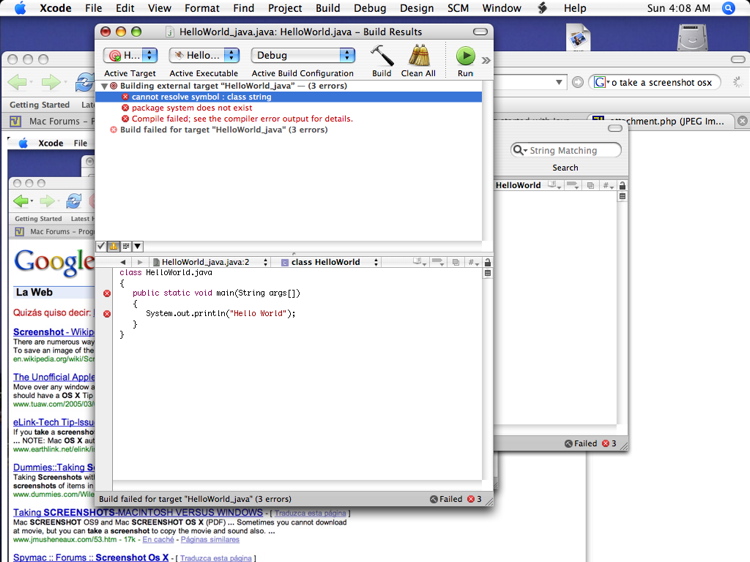Open the build results options triangle menu

pyautogui.click(x=137, y=246)
